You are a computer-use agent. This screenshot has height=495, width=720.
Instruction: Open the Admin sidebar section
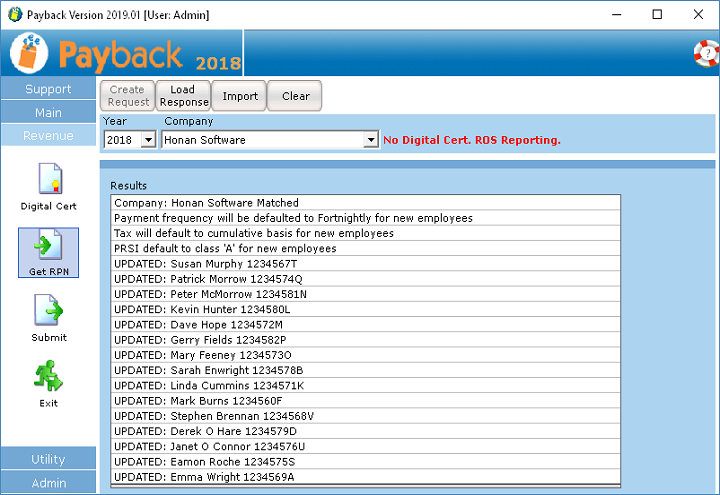tap(48, 483)
